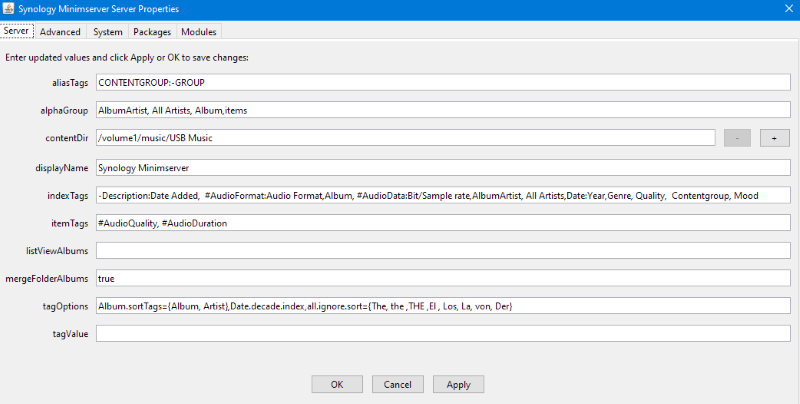Viewport: 800px width, 404px height.
Task: Click the listViewAlbums label
Action: (57, 251)
